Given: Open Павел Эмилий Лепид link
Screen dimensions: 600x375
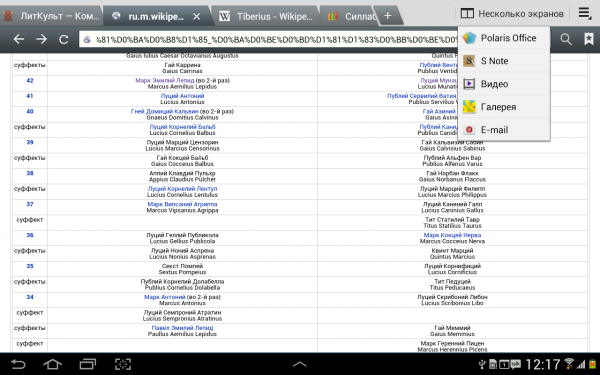Looking at the screenshot, I should (183, 328).
